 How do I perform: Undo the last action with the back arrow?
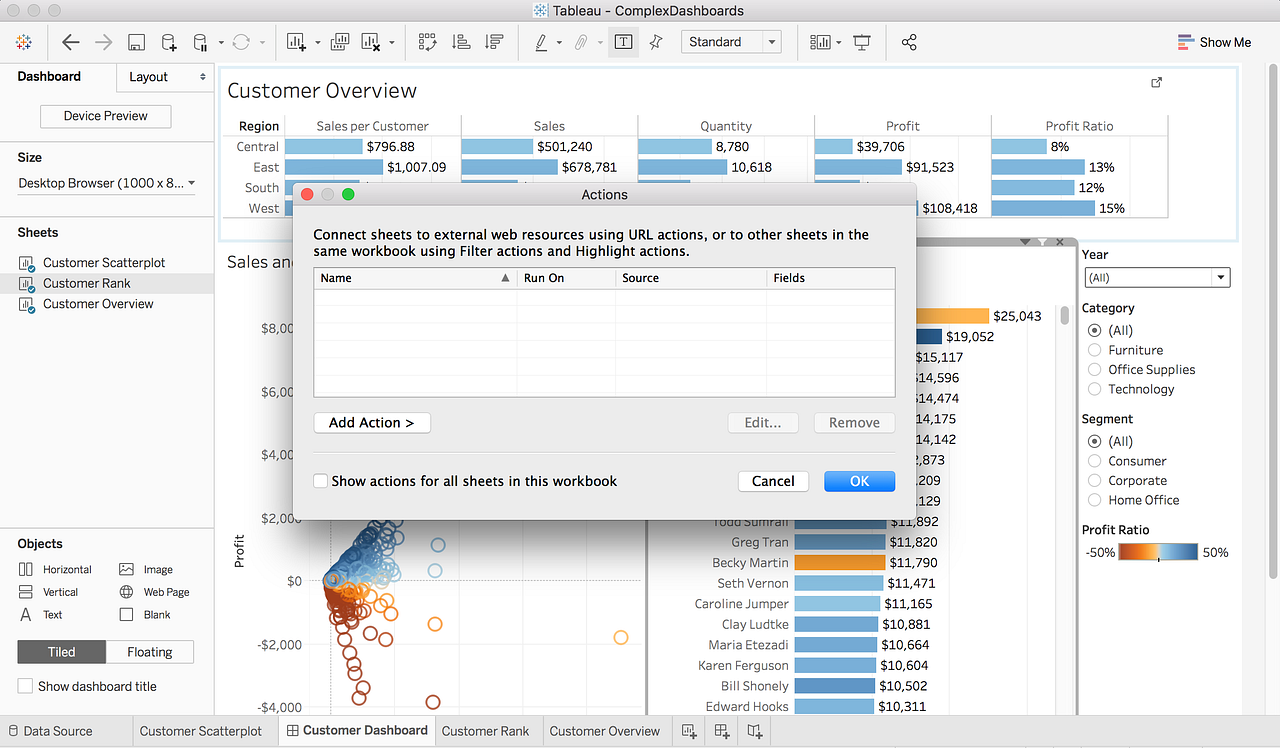[x=69, y=42]
